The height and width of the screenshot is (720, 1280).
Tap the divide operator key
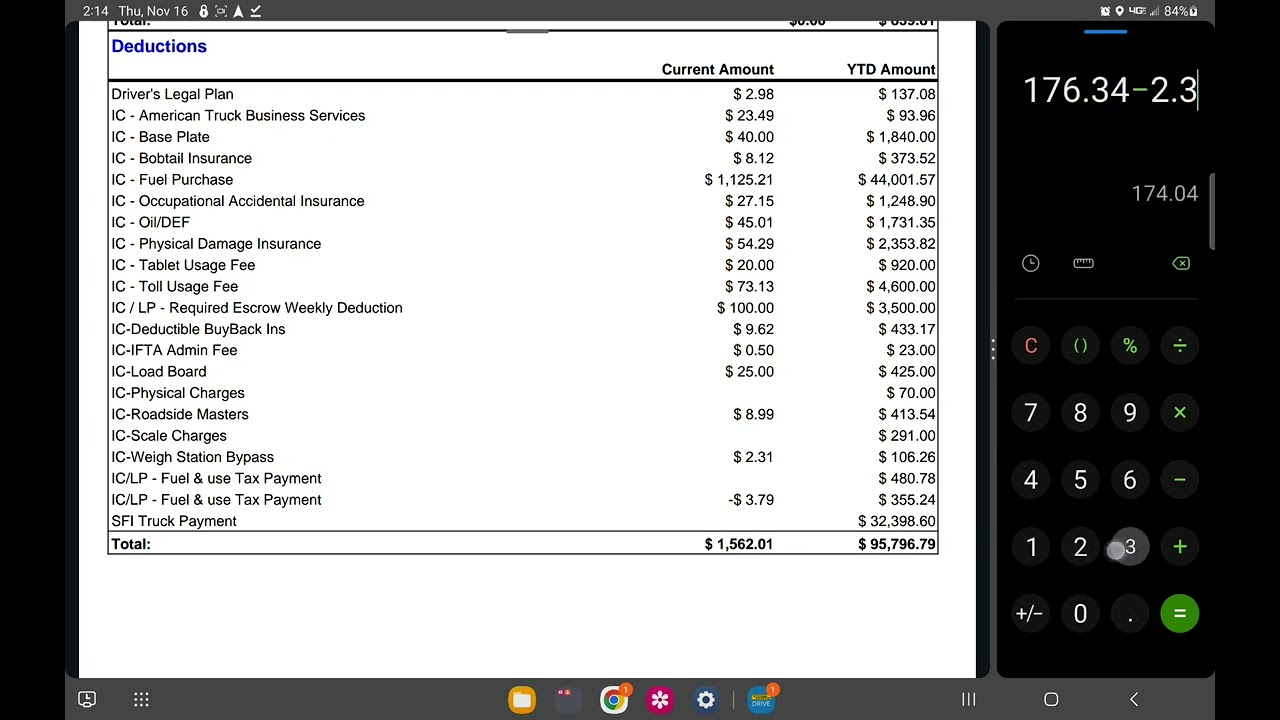pos(1180,346)
